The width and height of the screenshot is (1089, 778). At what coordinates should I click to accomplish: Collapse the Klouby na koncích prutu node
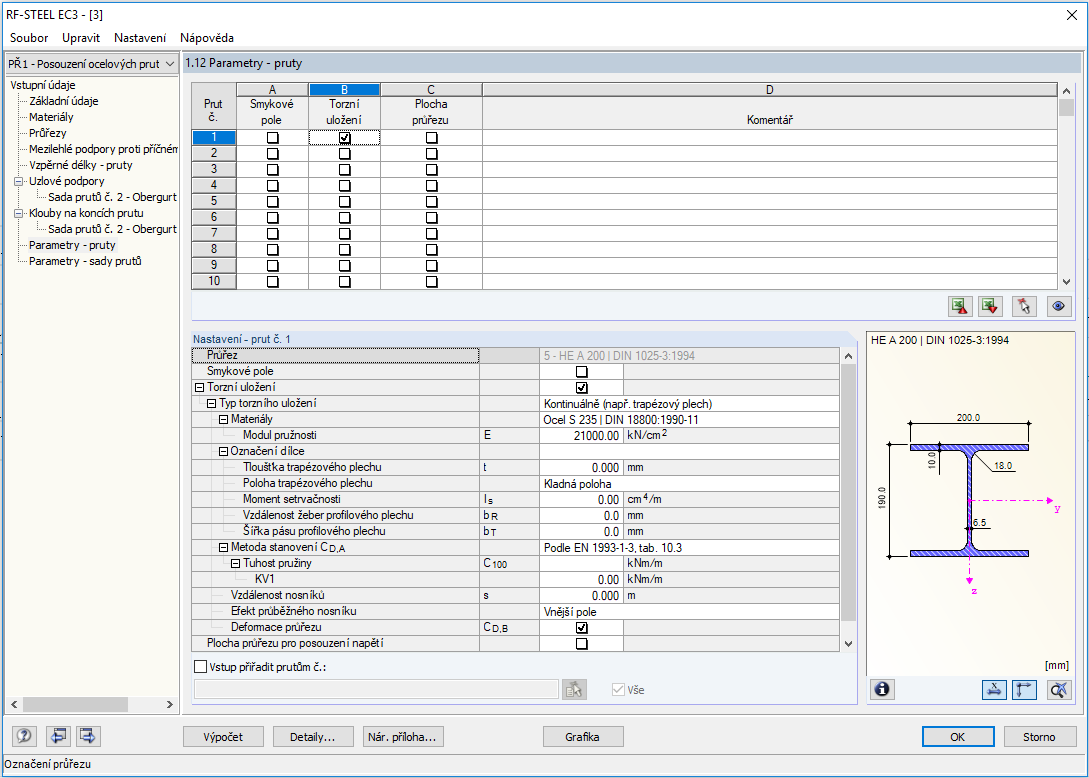(x=19, y=213)
